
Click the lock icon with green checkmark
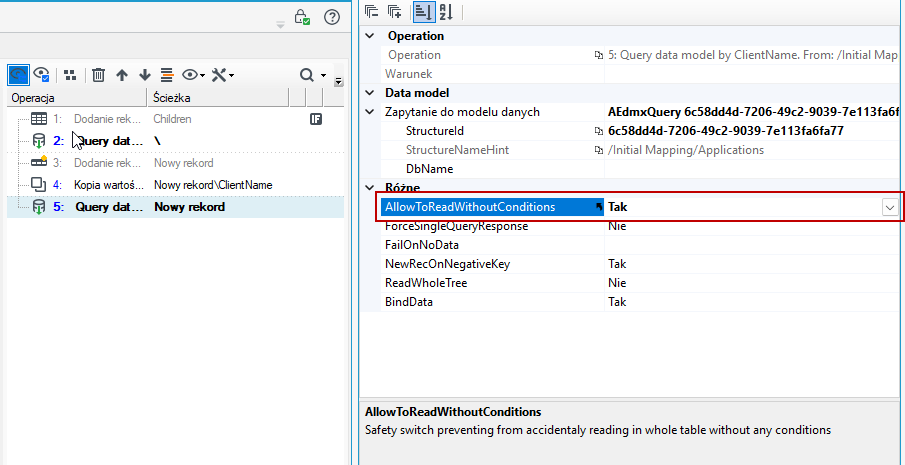[302, 17]
